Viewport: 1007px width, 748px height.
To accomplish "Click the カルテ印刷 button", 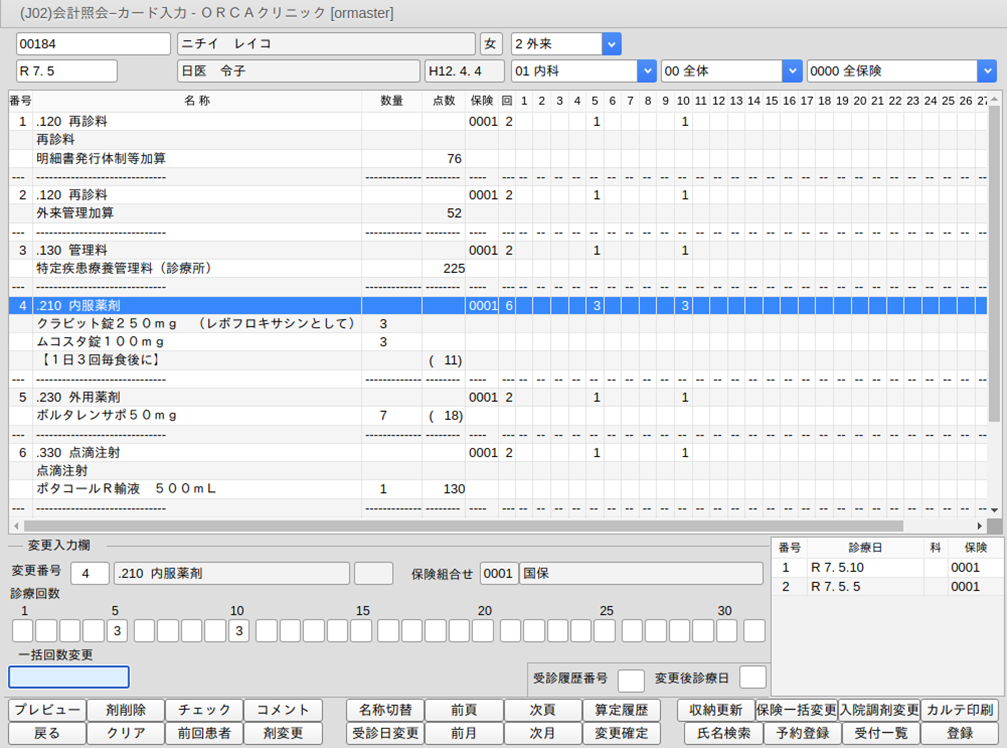I will click(x=959, y=710).
